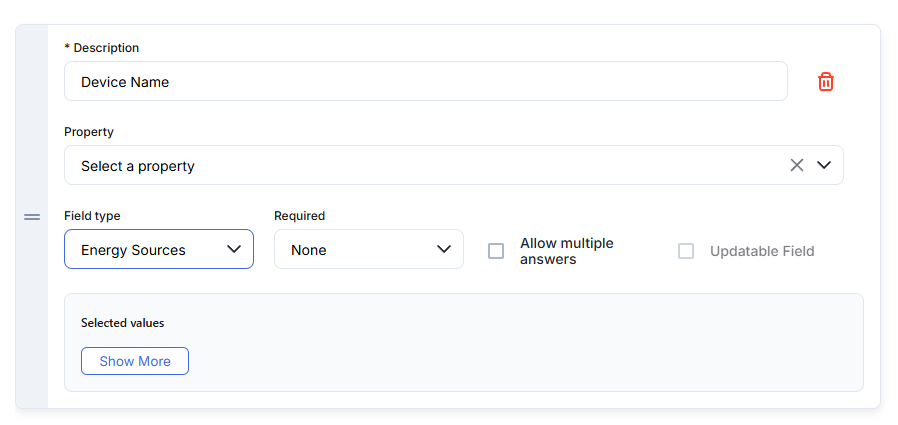Screen dimensions: 898x425
Task: Click the Description field label
Action: pyautogui.click(x=102, y=48)
